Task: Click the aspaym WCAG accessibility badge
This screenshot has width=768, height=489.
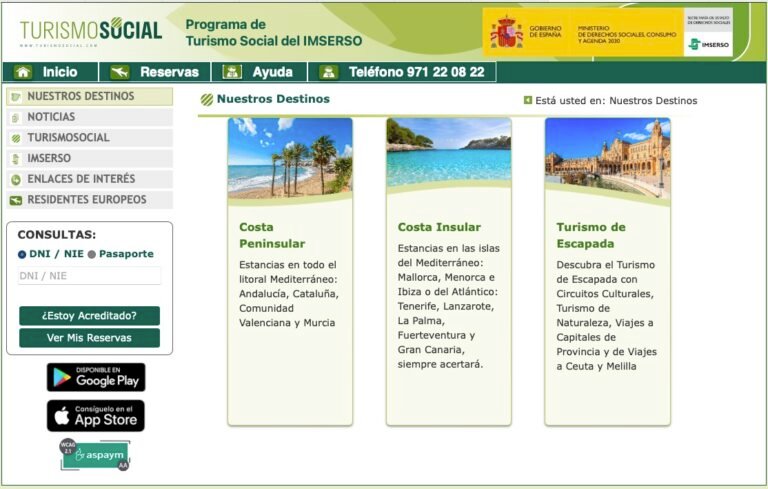Action: (95, 455)
